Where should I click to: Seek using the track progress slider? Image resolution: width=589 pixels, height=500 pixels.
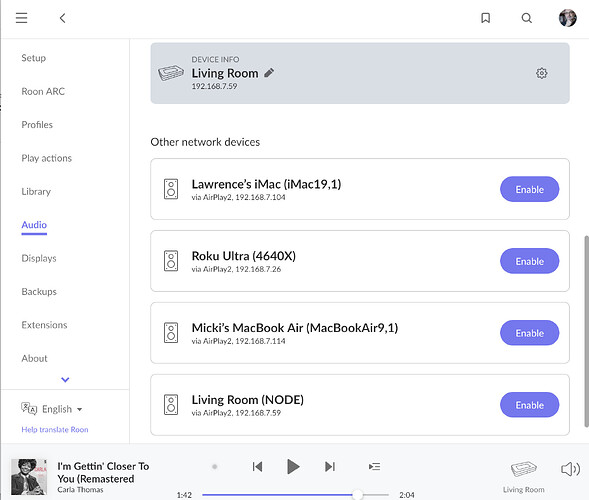[295, 495]
